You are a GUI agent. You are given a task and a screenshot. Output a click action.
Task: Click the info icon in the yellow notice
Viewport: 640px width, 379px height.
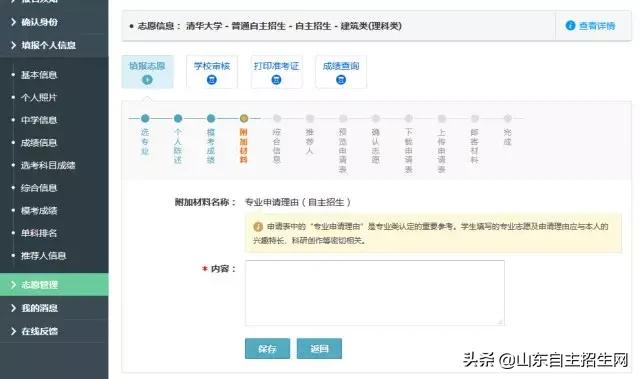pos(258,226)
